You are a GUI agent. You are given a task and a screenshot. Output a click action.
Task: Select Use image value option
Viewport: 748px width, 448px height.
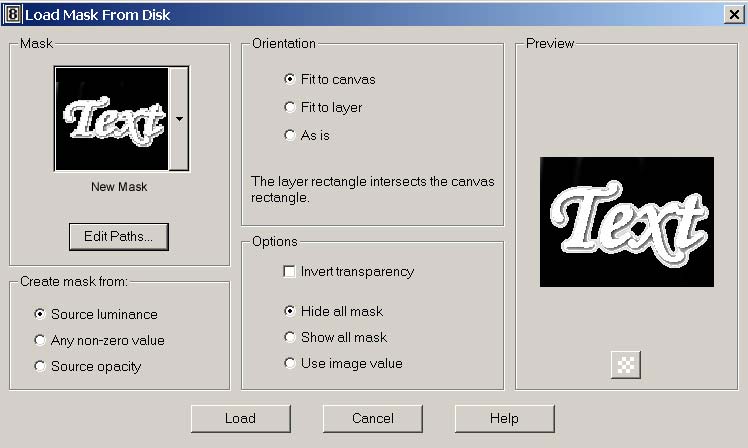[x=290, y=363]
